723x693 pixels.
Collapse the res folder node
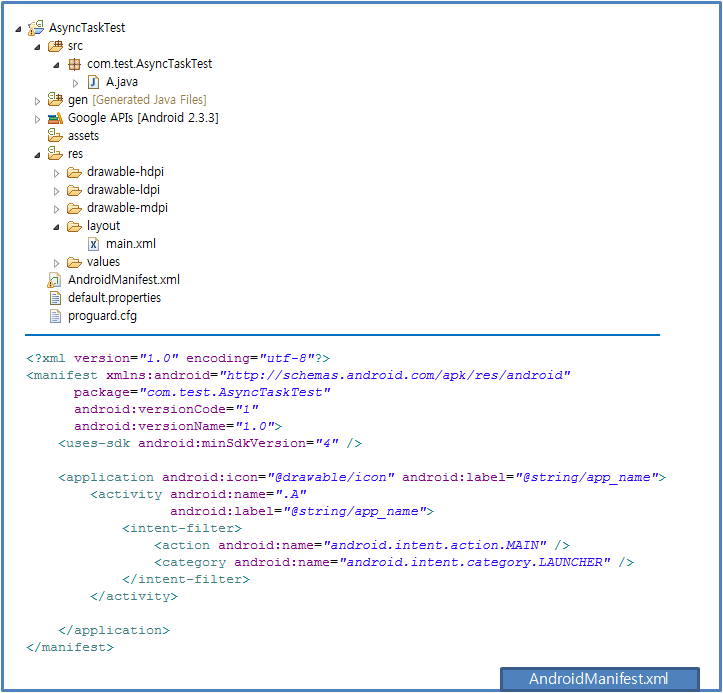tap(37, 155)
